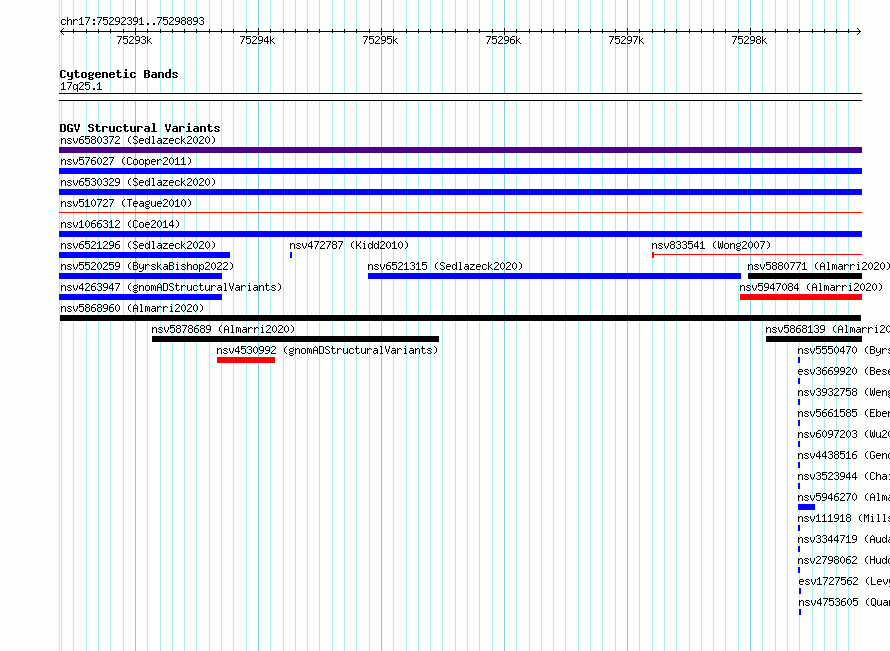Click the black bar under nsv5880771
The image size is (890, 651).
805,276
